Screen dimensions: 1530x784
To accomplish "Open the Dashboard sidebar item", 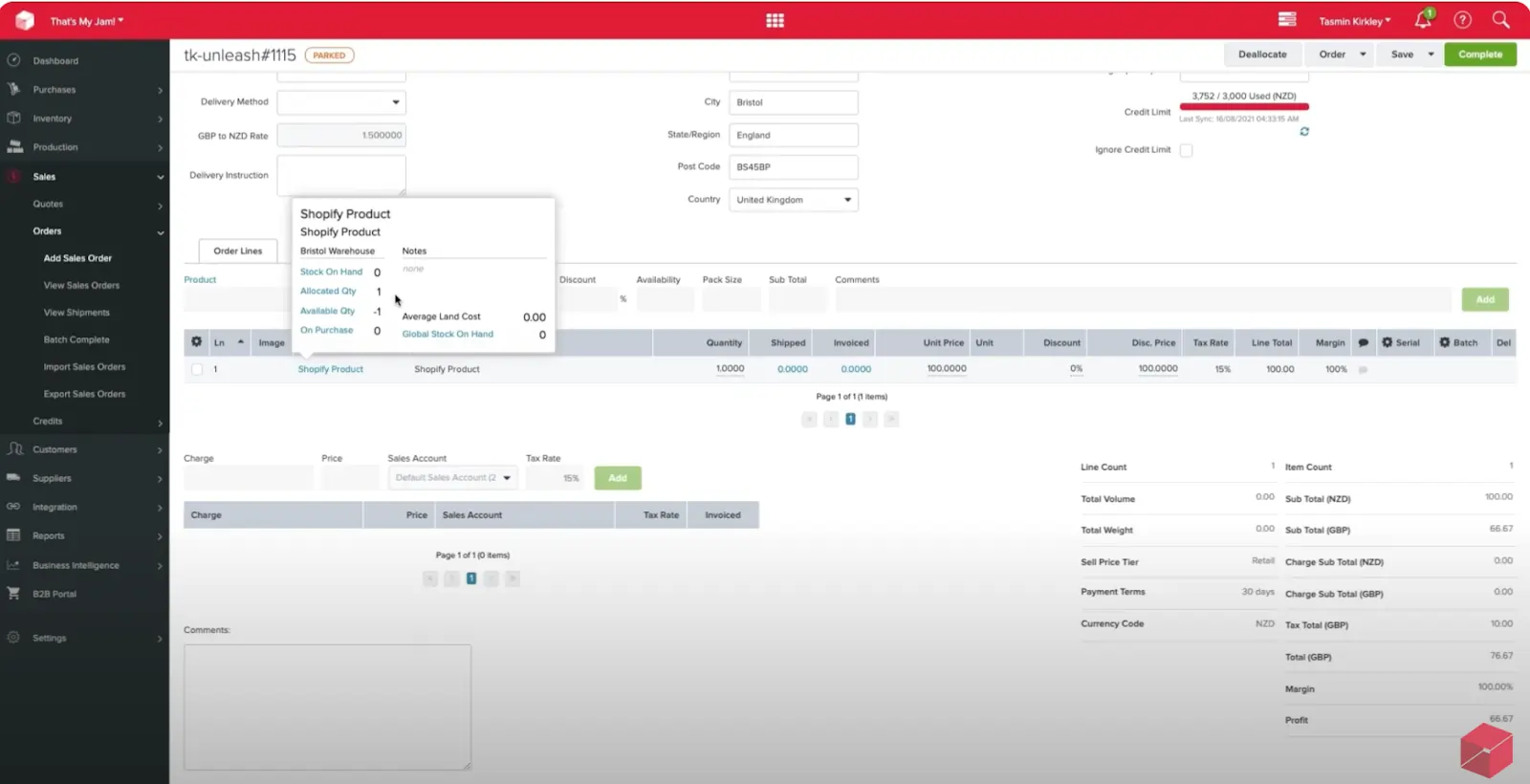I will click(x=55, y=60).
